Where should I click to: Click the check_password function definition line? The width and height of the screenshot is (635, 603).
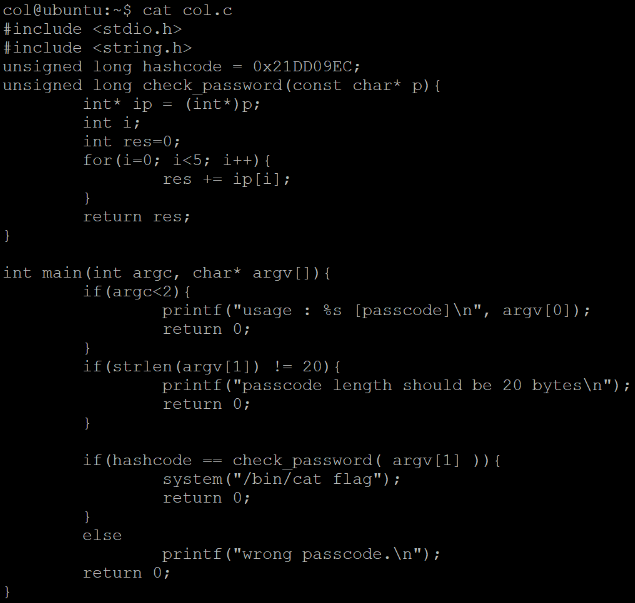click(221, 85)
